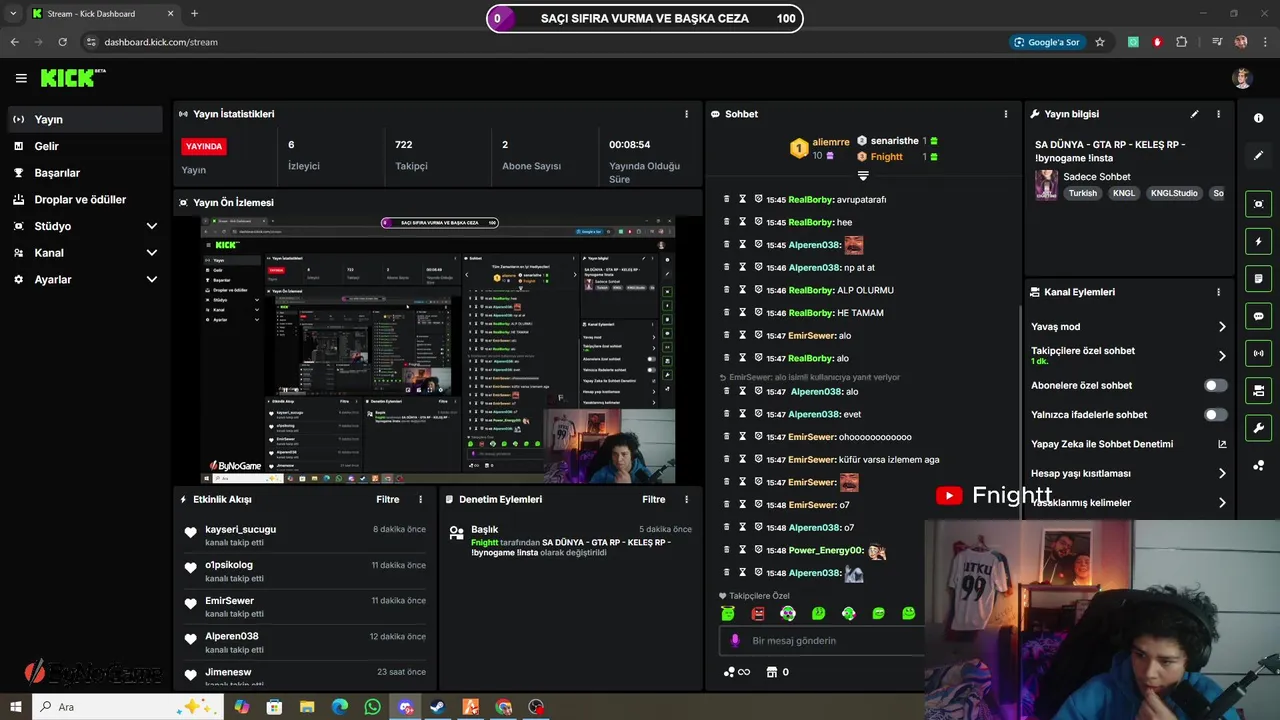
Task: Open Yayın İstatistikleri three-dot menu
Action: 686,114
